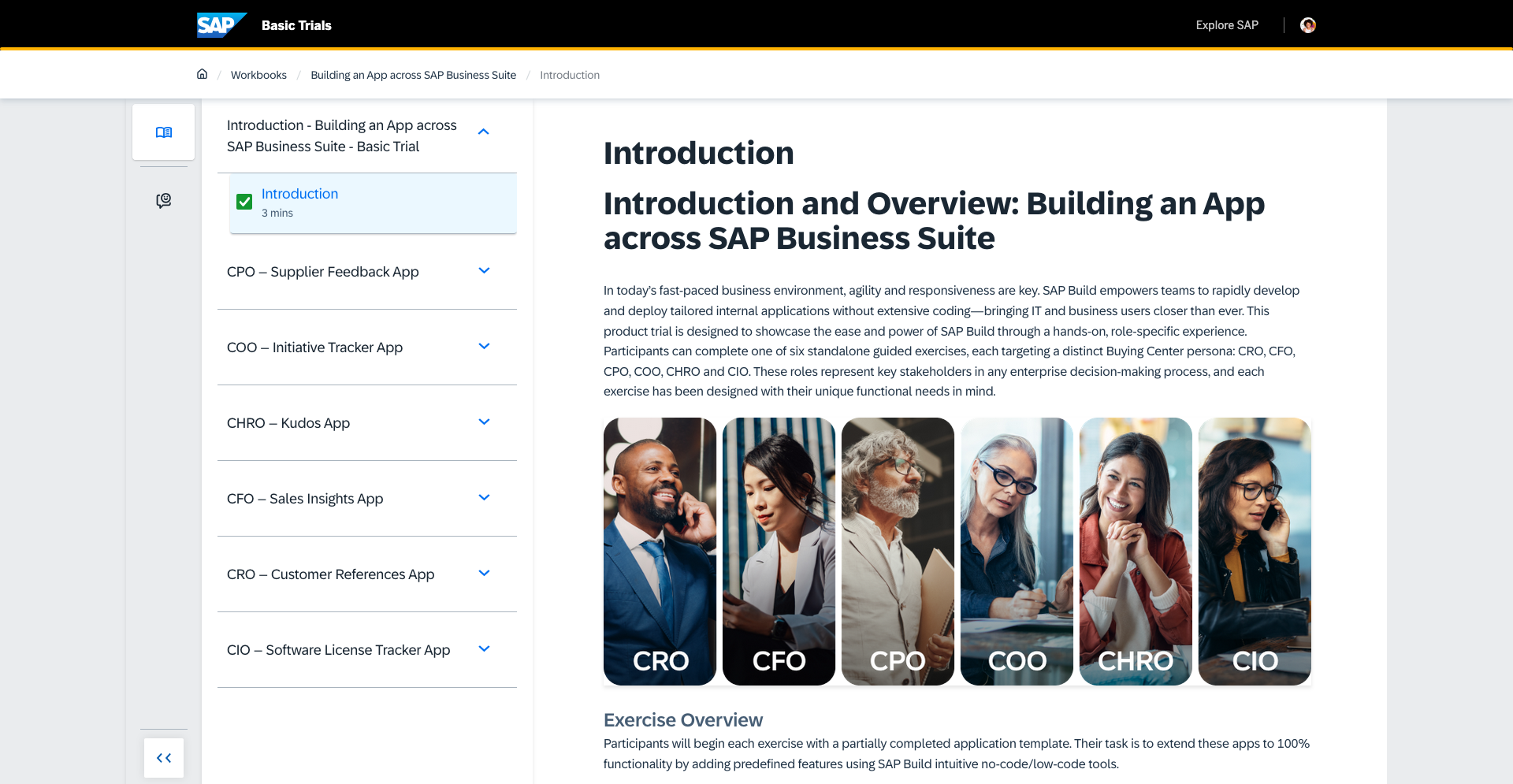The image size is (1513, 784).
Task: Open the support chat sidebar icon
Action: [x=164, y=201]
